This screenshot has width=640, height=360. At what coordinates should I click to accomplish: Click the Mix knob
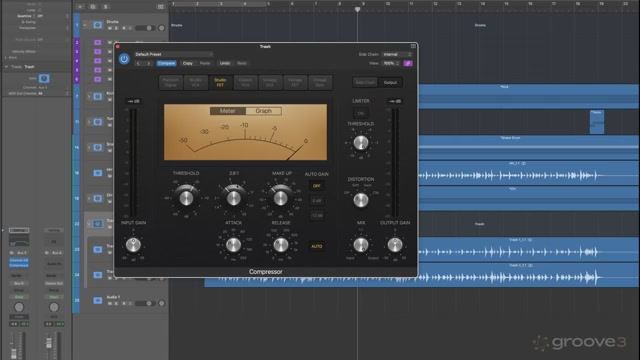click(x=361, y=245)
